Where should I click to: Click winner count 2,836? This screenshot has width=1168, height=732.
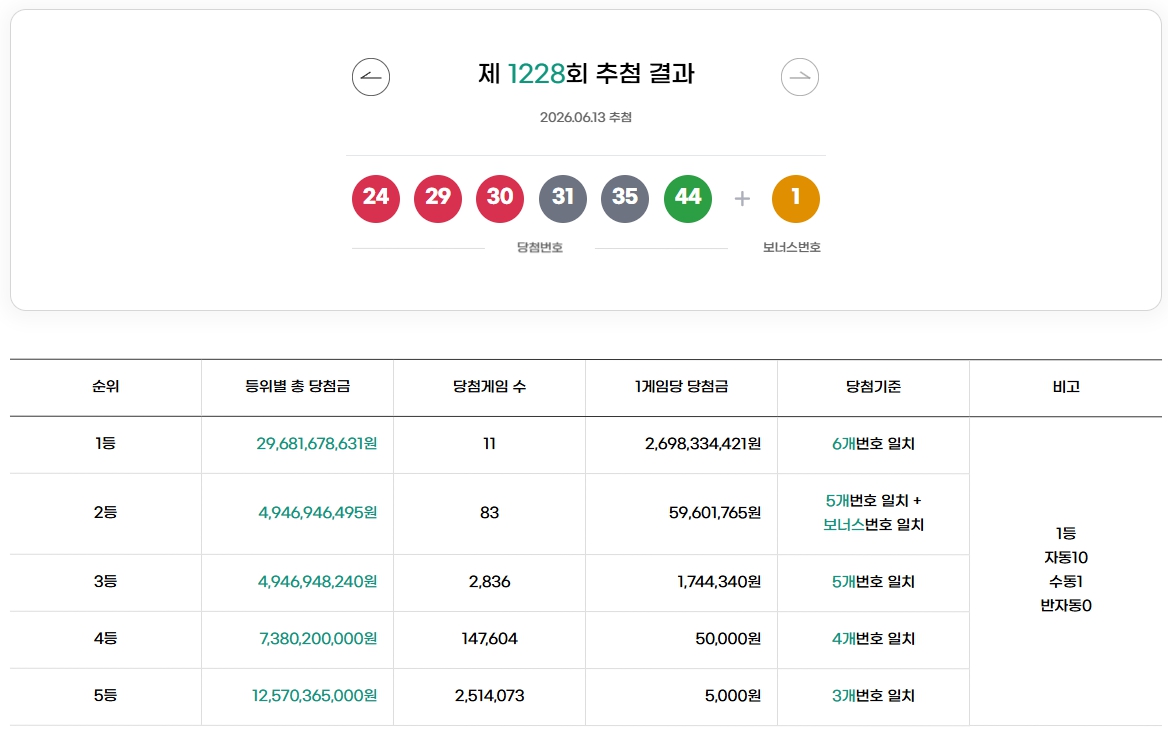489,582
